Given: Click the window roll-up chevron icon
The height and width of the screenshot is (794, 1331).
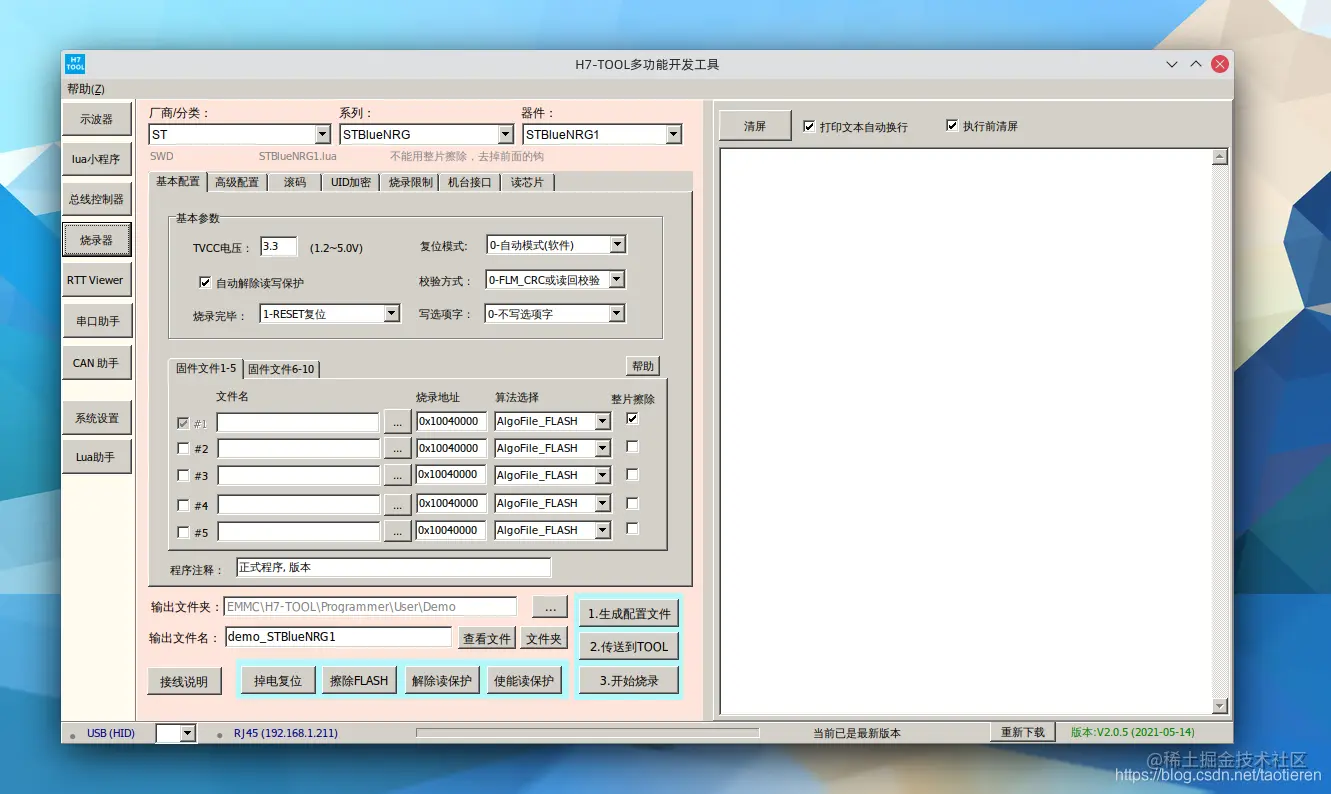Looking at the screenshot, I should click(x=1196, y=64).
